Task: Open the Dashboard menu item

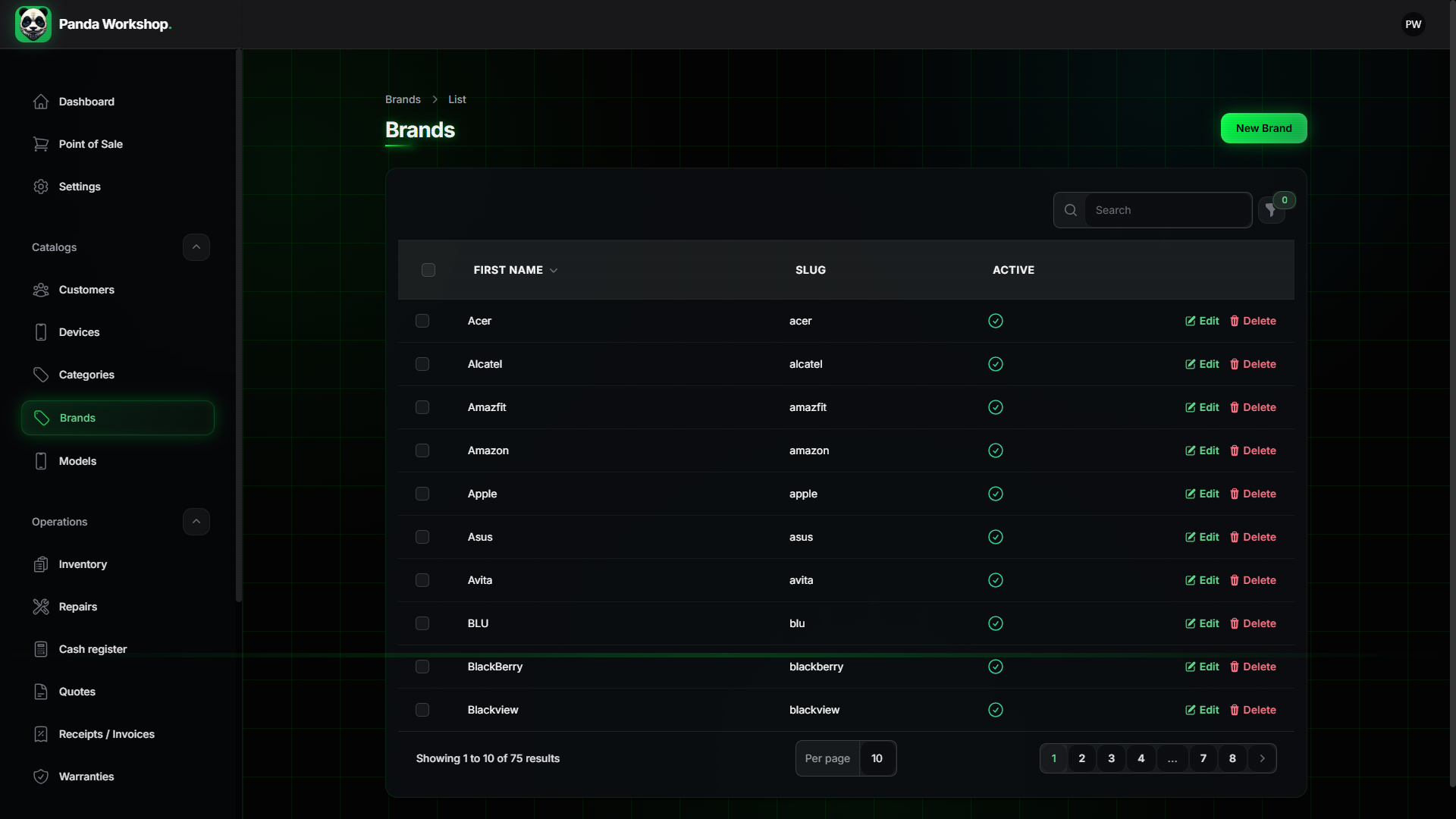Action: (x=118, y=102)
